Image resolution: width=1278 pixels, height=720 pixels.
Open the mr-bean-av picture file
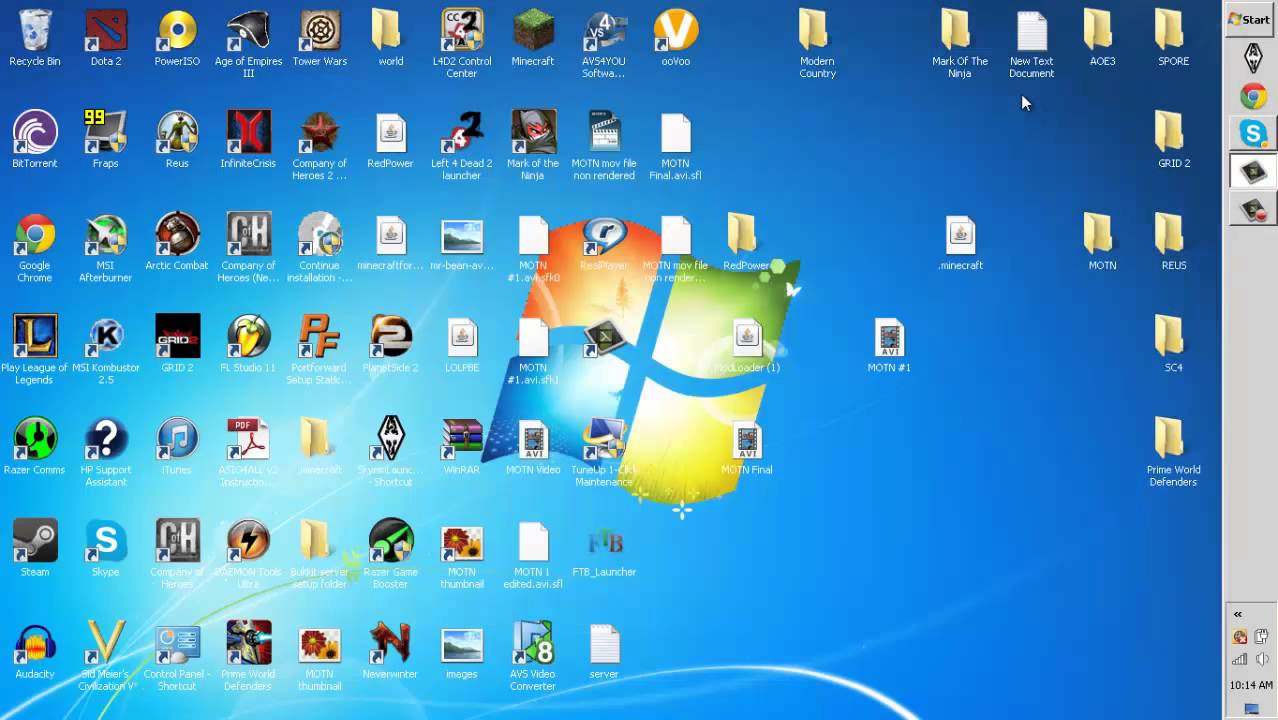(x=462, y=236)
